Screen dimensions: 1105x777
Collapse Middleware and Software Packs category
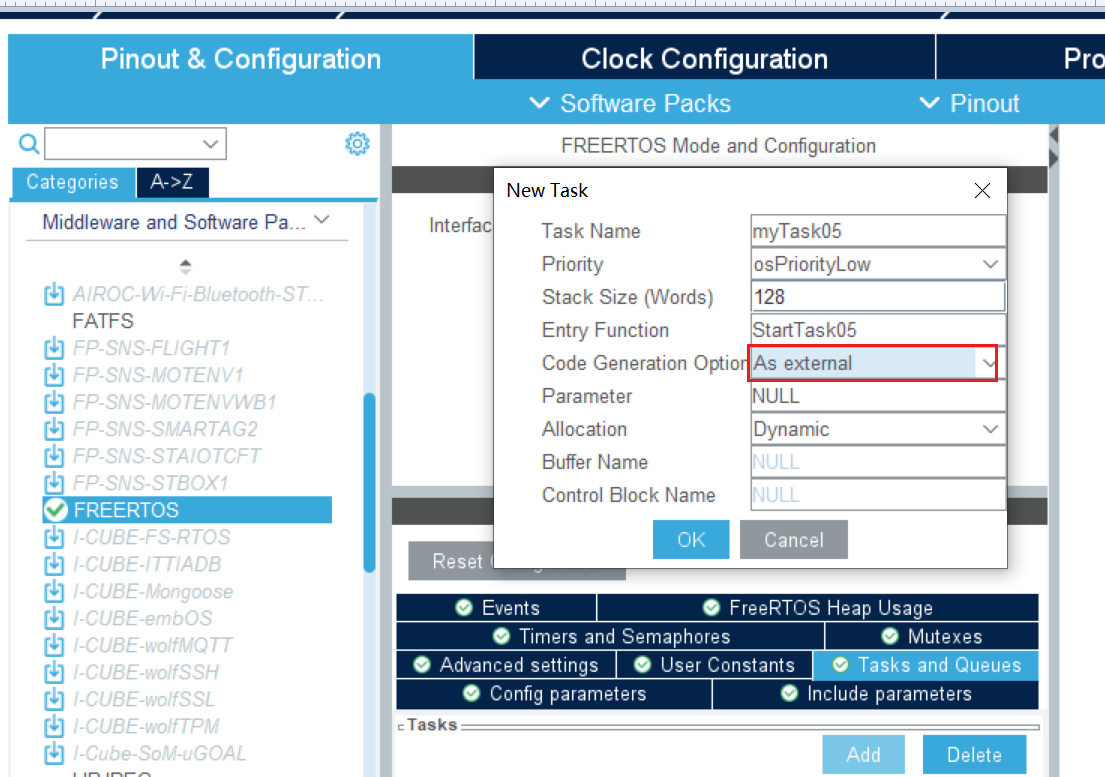click(x=321, y=220)
